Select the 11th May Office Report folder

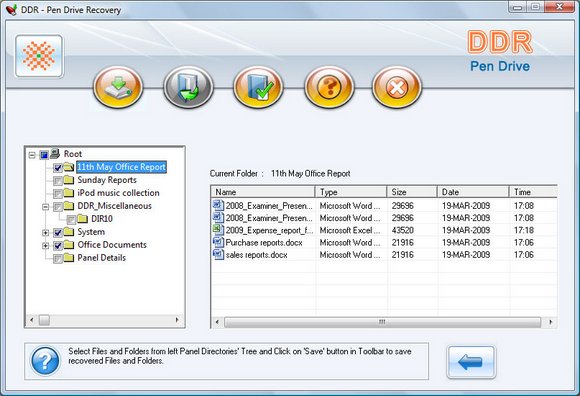121,167
